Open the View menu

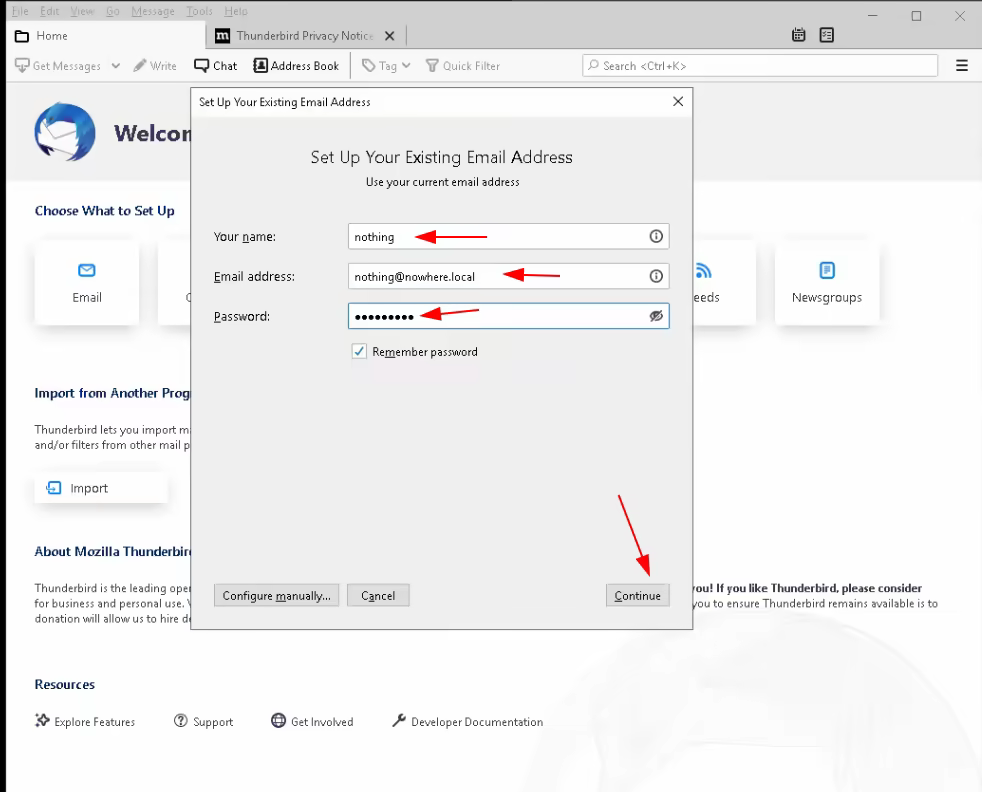[82, 11]
